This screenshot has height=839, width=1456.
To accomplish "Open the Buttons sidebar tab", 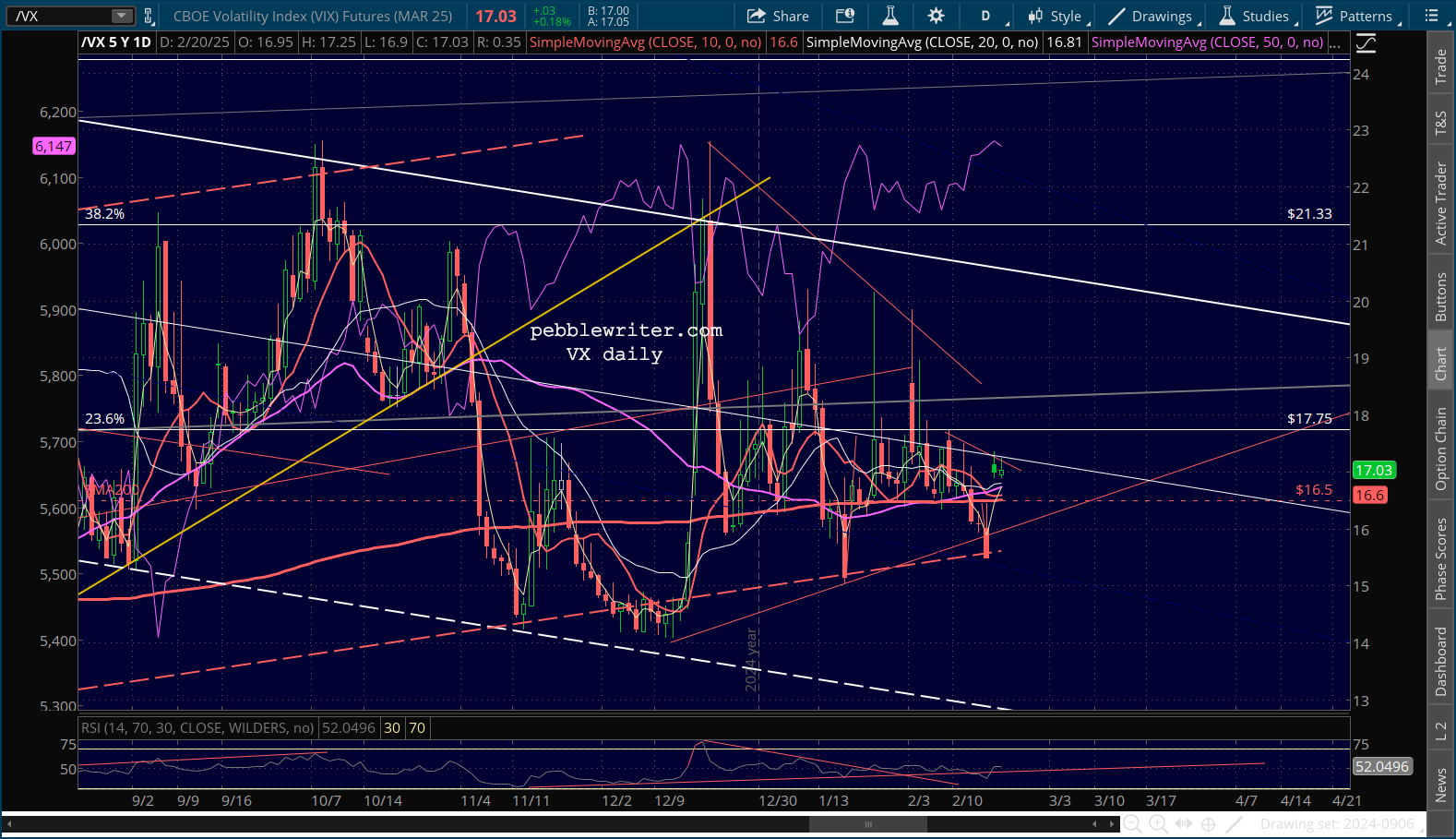I will point(1440,297).
